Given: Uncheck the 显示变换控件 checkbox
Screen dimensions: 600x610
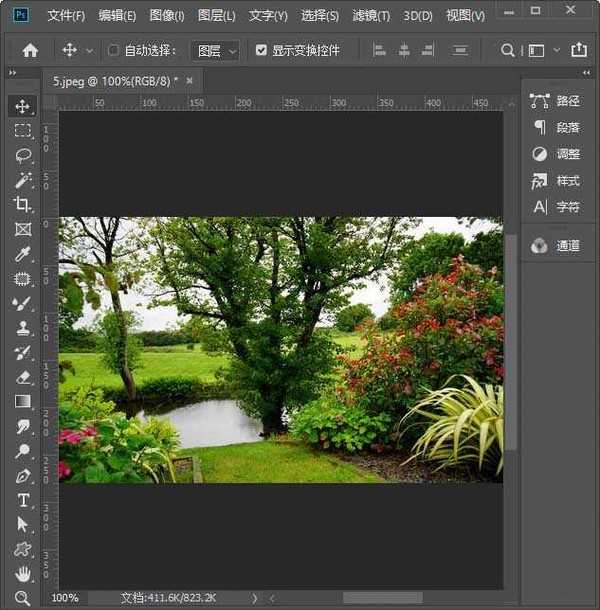Looking at the screenshot, I should point(261,50).
